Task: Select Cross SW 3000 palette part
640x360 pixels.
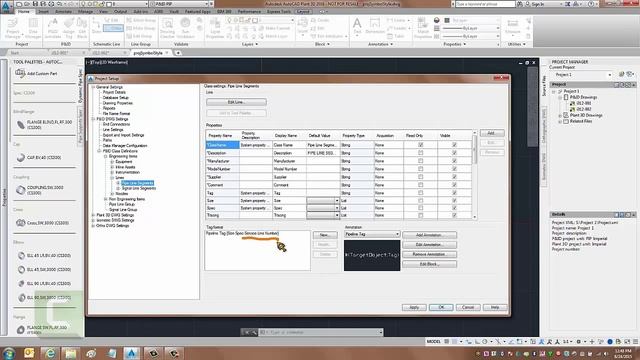Action: (42, 223)
